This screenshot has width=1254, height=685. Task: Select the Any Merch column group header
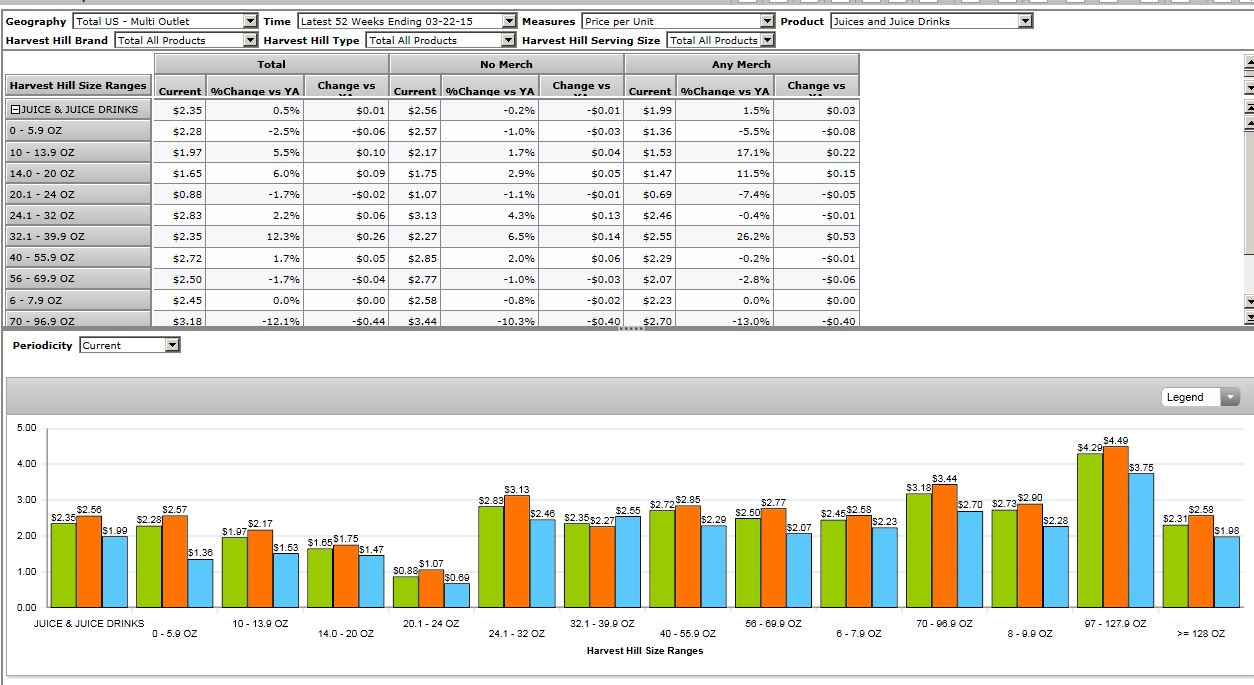(741, 64)
